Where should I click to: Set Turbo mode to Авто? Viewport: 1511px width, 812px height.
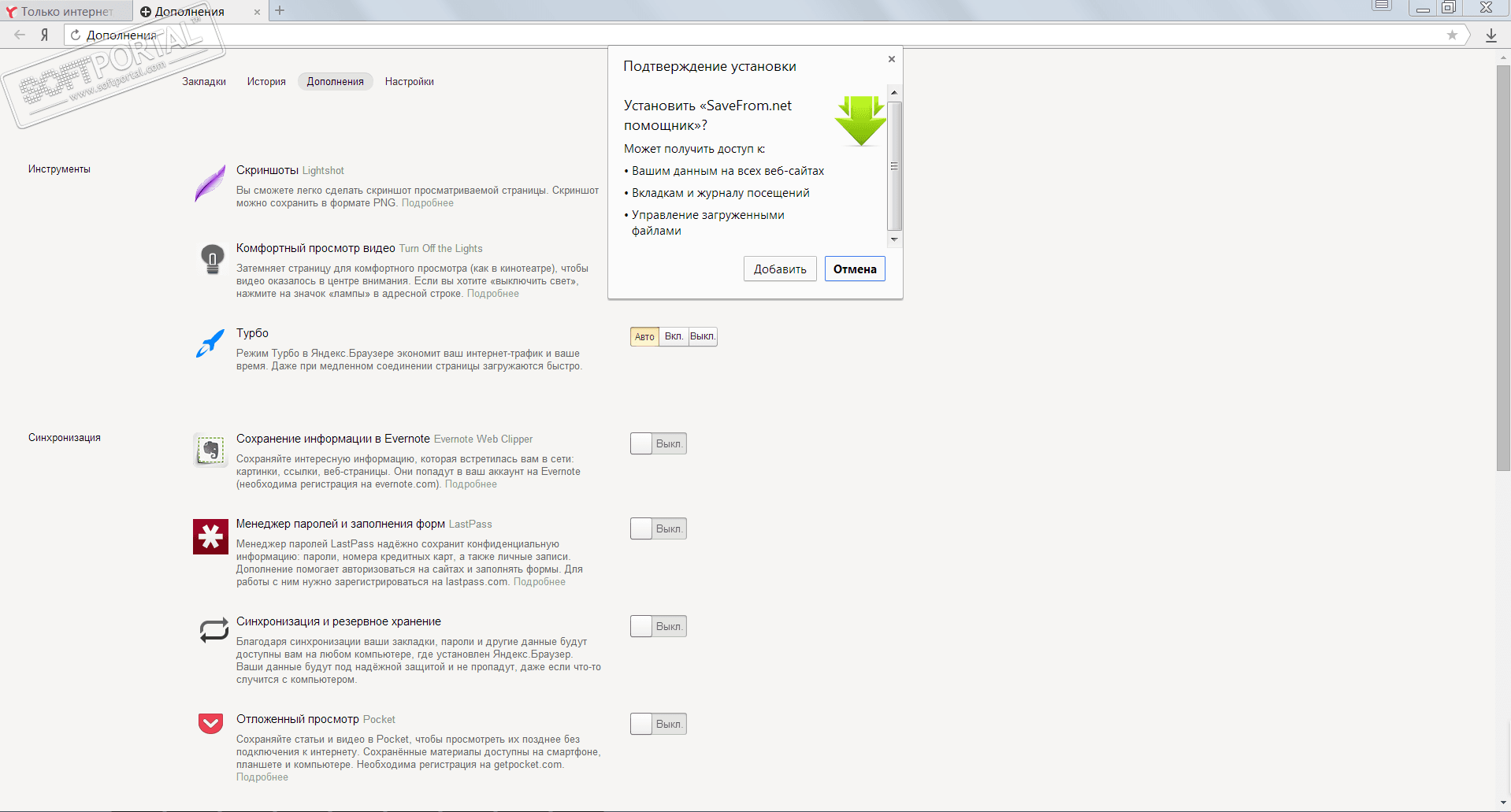point(644,336)
